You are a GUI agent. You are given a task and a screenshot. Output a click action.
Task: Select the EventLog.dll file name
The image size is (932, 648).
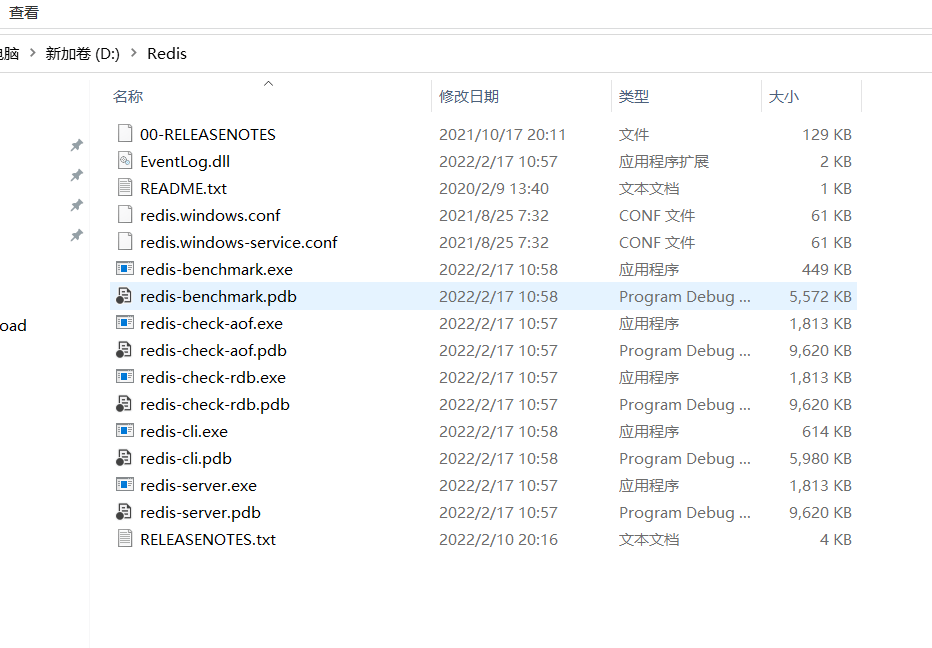coord(185,161)
